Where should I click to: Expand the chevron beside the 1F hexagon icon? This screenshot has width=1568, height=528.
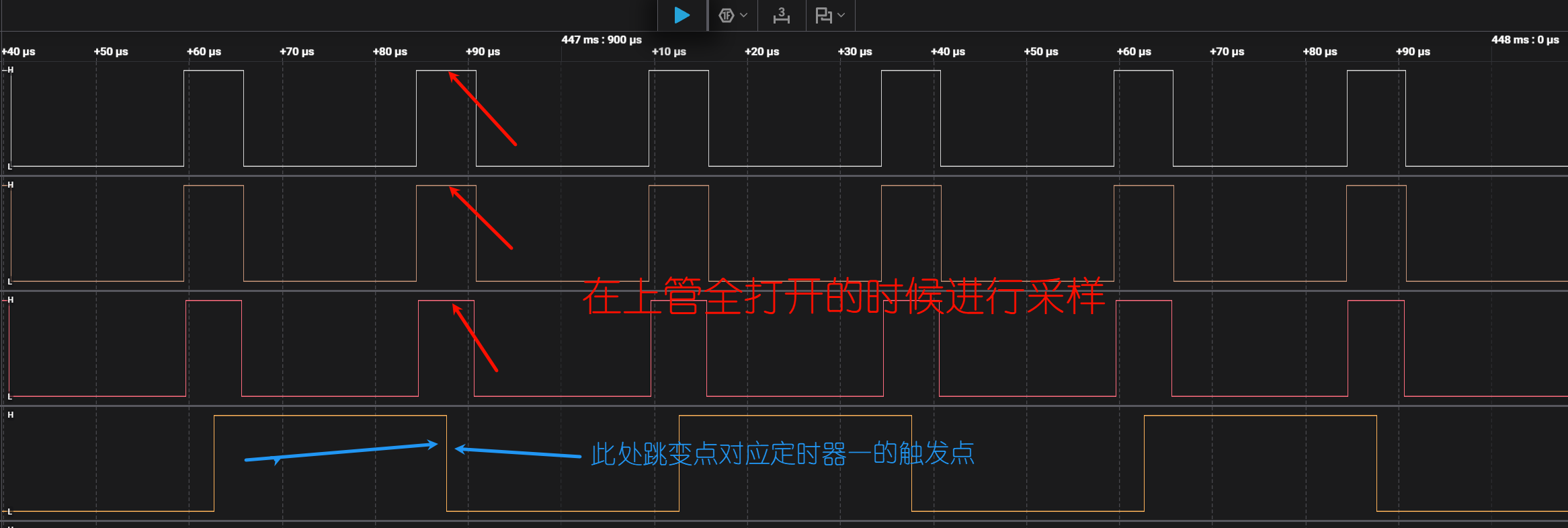coord(744,15)
